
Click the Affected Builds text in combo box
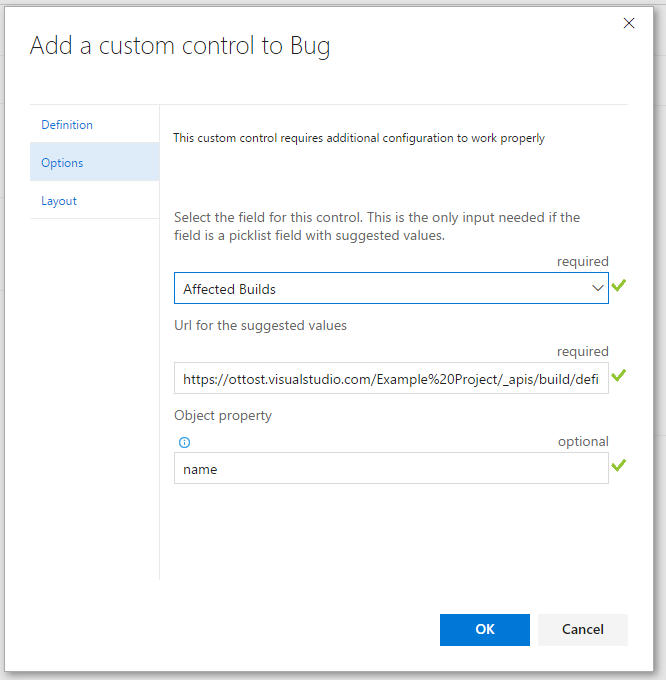pyautogui.click(x=230, y=289)
